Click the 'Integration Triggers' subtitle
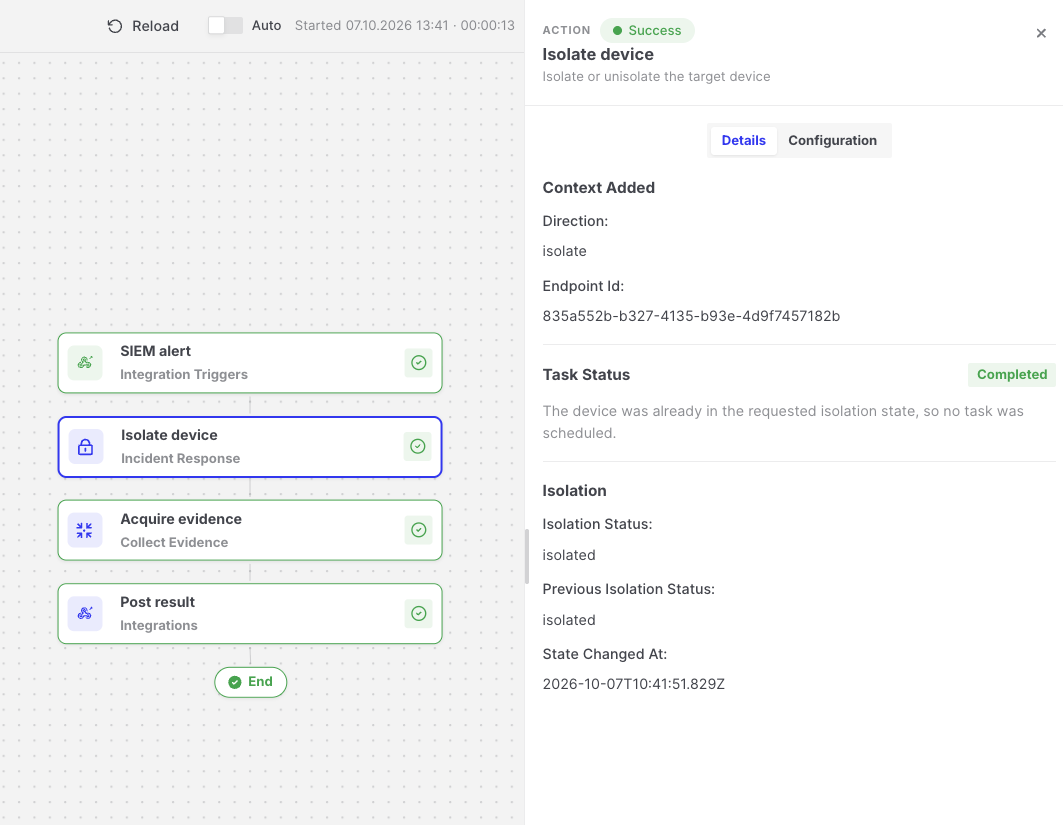The width and height of the screenshot is (1063, 825). [184, 374]
